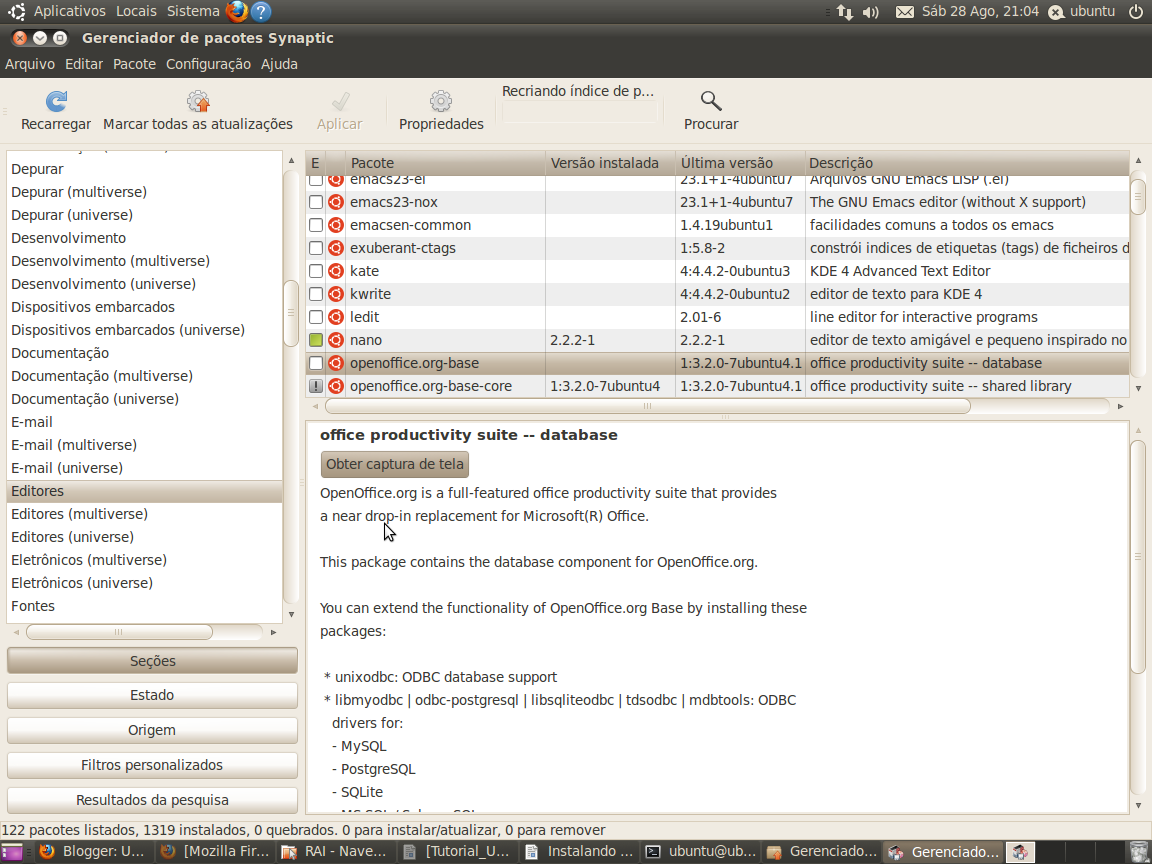Open Propriedades gear icon in toolbar
Viewport: 1152px width, 864px height.
[x=441, y=101]
